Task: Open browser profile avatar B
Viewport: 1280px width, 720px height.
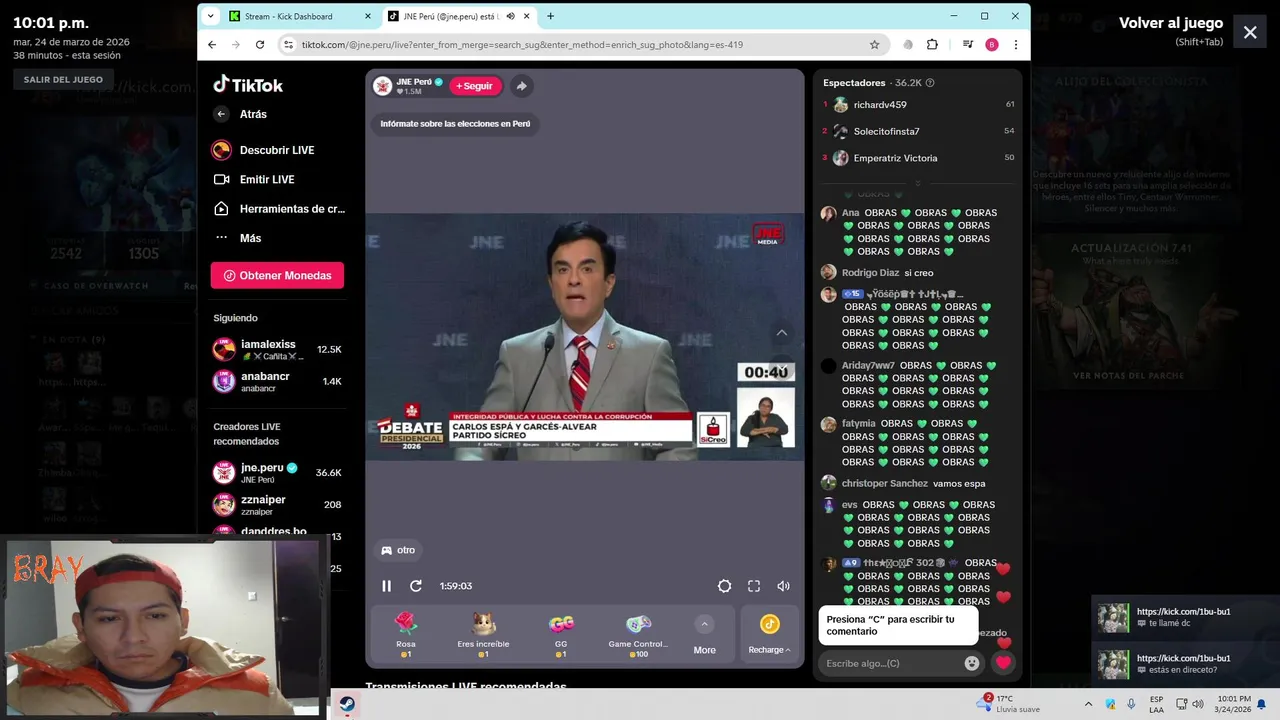Action: (992, 45)
